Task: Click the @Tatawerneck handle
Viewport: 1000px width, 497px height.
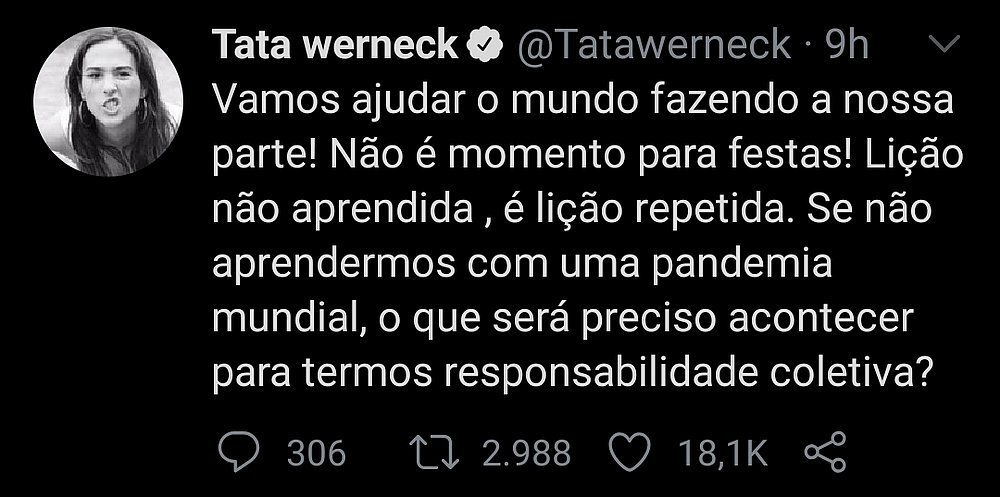Action: (653, 45)
